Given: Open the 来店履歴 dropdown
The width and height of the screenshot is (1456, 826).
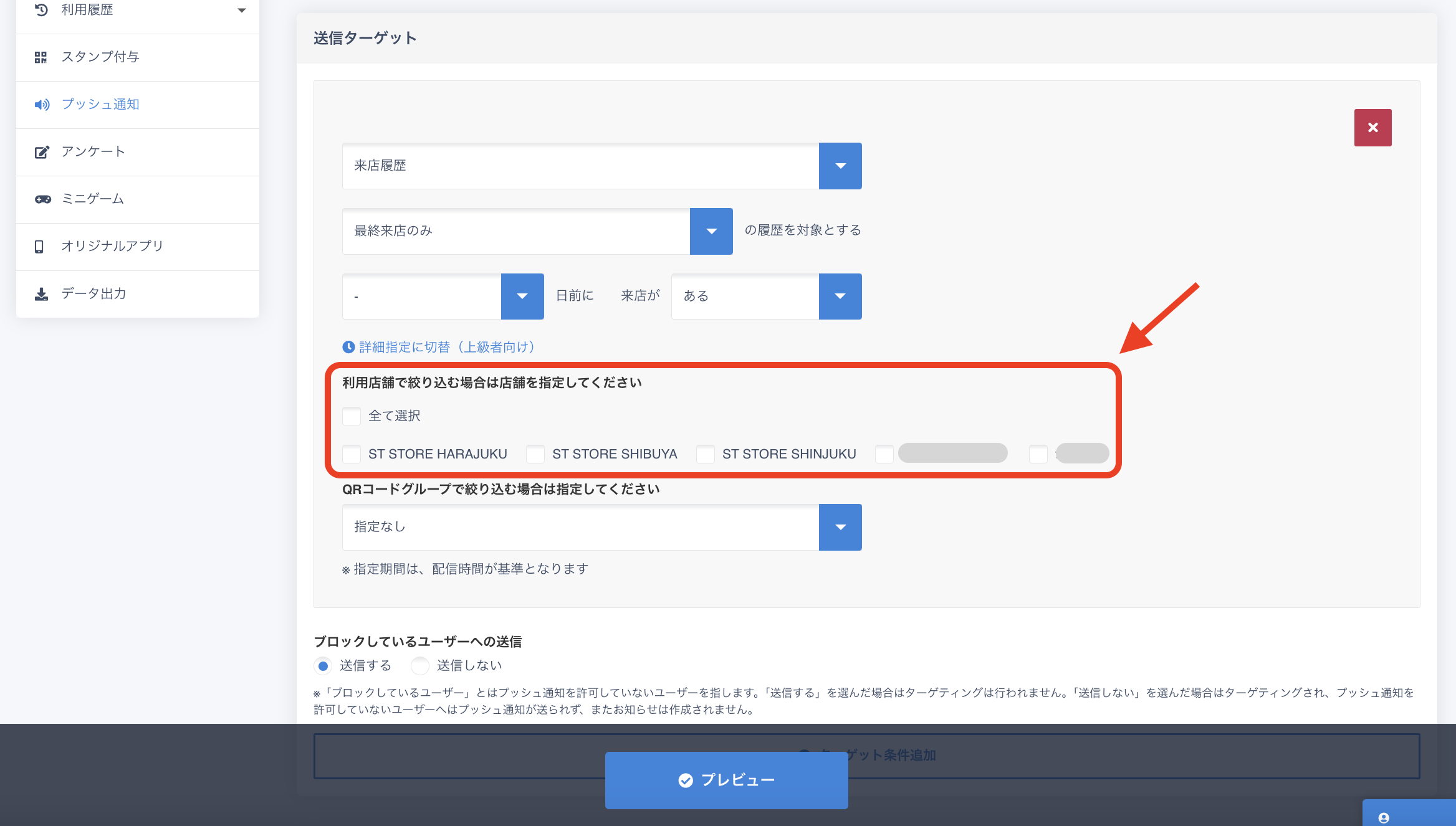Looking at the screenshot, I should coord(840,166).
